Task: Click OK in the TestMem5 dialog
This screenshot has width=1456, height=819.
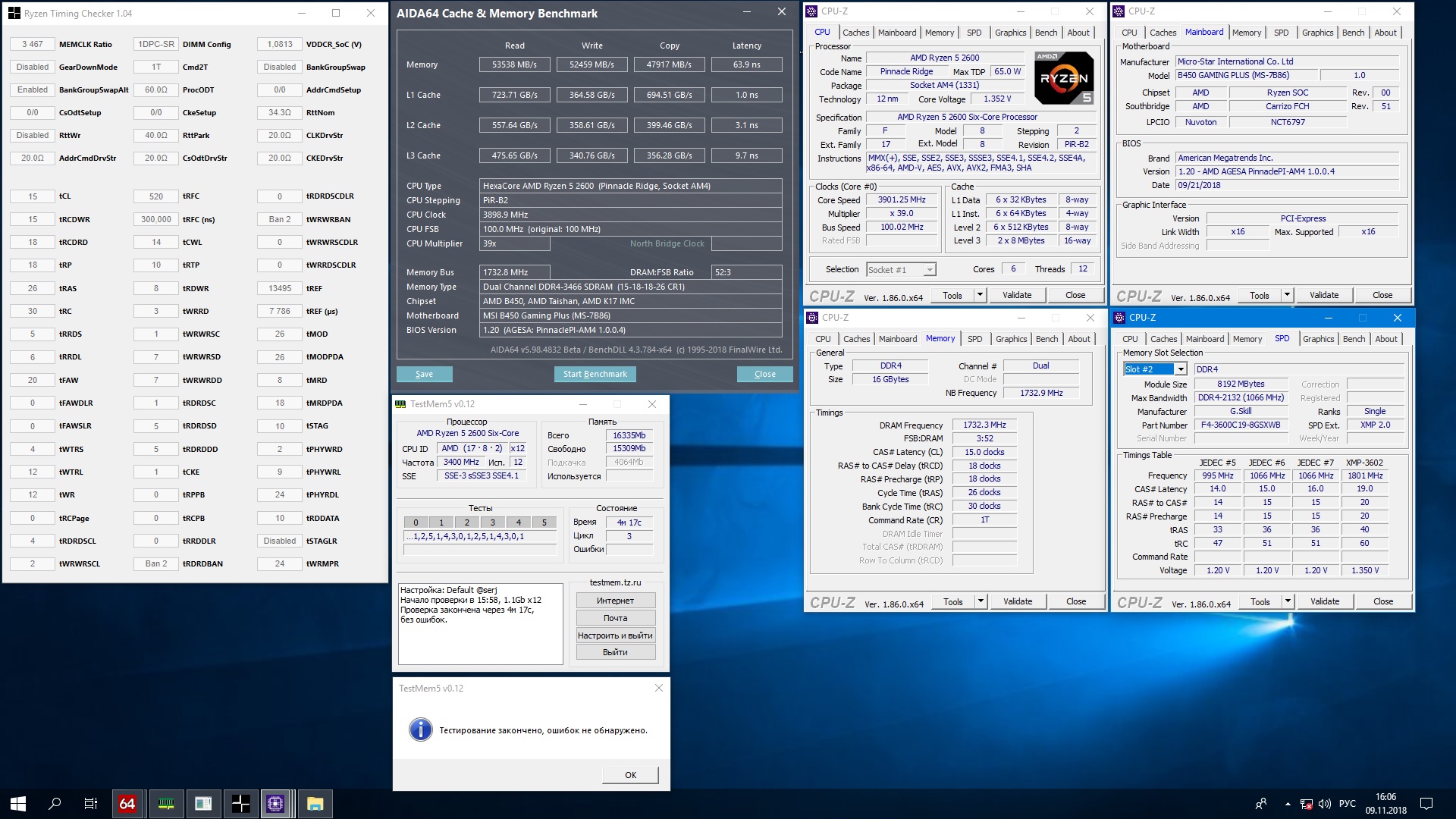Action: (x=630, y=775)
